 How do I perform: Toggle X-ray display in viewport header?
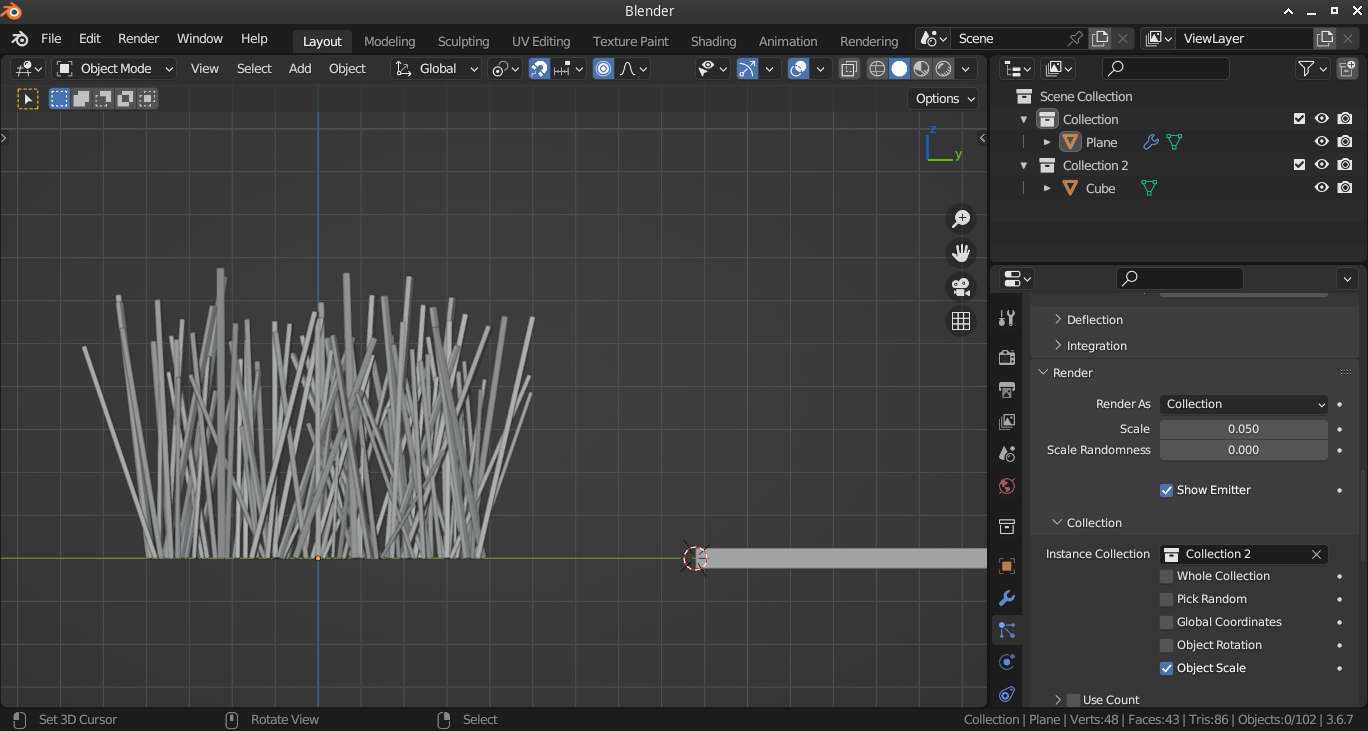[849, 69]
